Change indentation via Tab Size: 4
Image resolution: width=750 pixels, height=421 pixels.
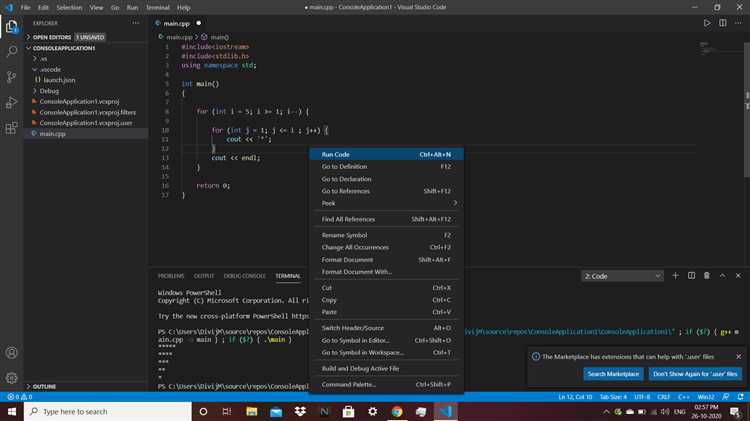613,397
